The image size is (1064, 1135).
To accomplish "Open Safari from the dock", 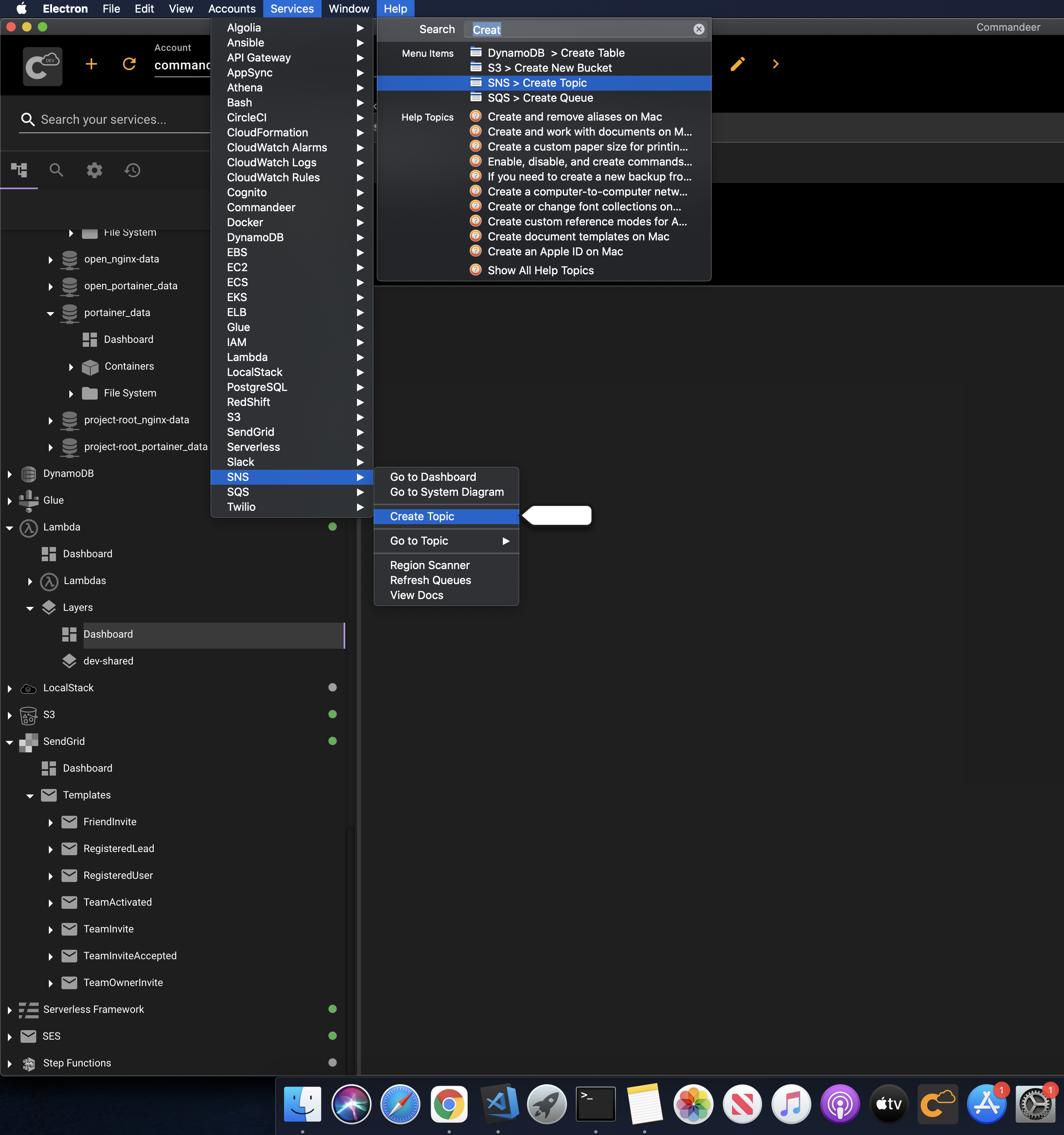I will (400, 1103).
